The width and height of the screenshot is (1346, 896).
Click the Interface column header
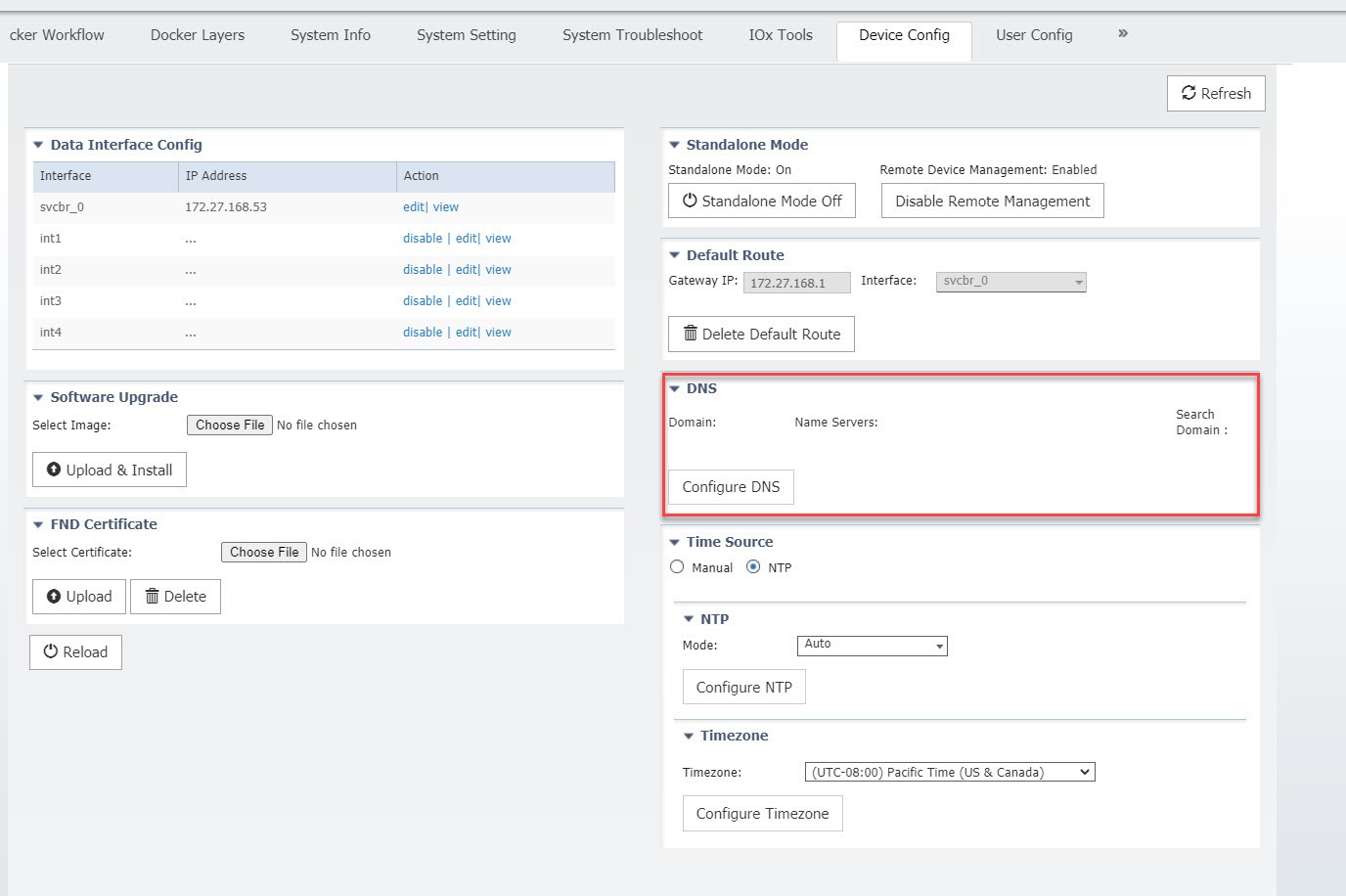106,176
